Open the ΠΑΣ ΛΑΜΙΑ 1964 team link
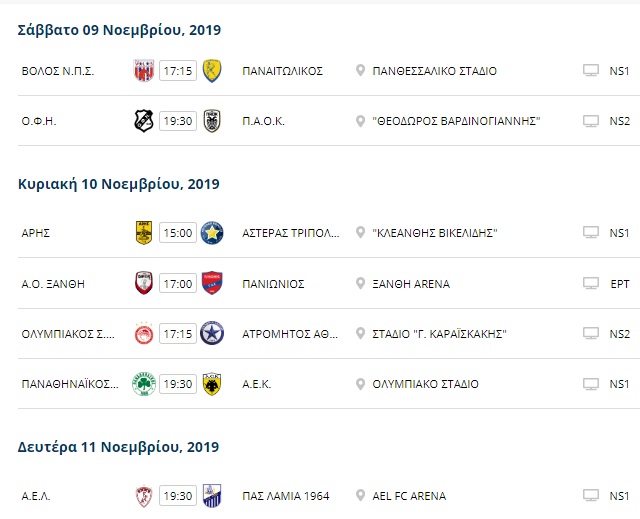The width and height of the screenshot is (640, 519). pos(286,496)
